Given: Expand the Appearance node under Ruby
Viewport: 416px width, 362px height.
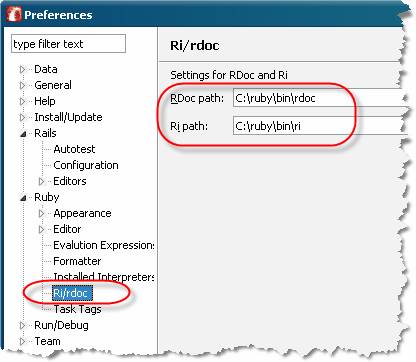Looking at the screenshot, I should [x=41, y=213].
